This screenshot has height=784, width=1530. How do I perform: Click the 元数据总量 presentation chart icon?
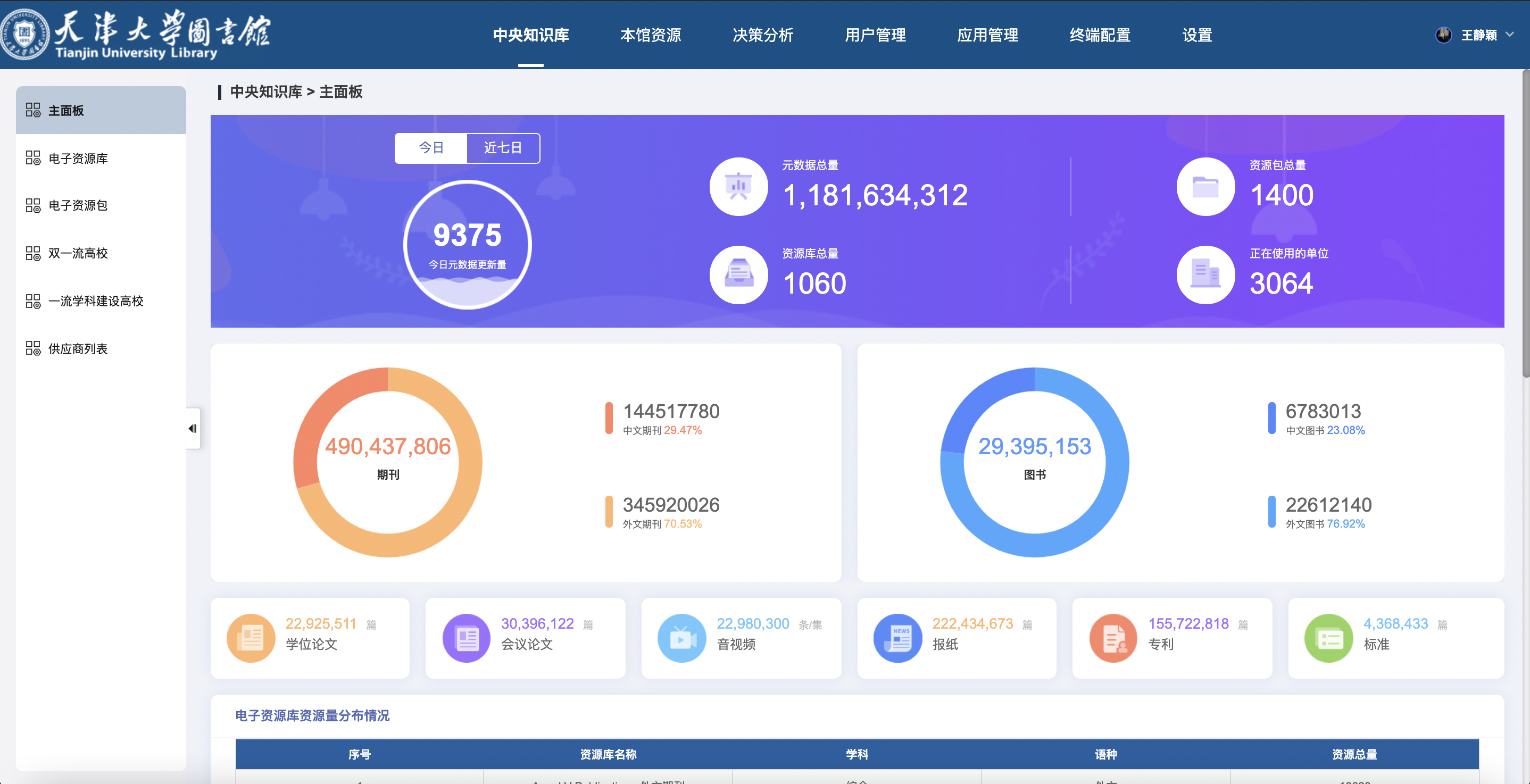pos(738,187)
